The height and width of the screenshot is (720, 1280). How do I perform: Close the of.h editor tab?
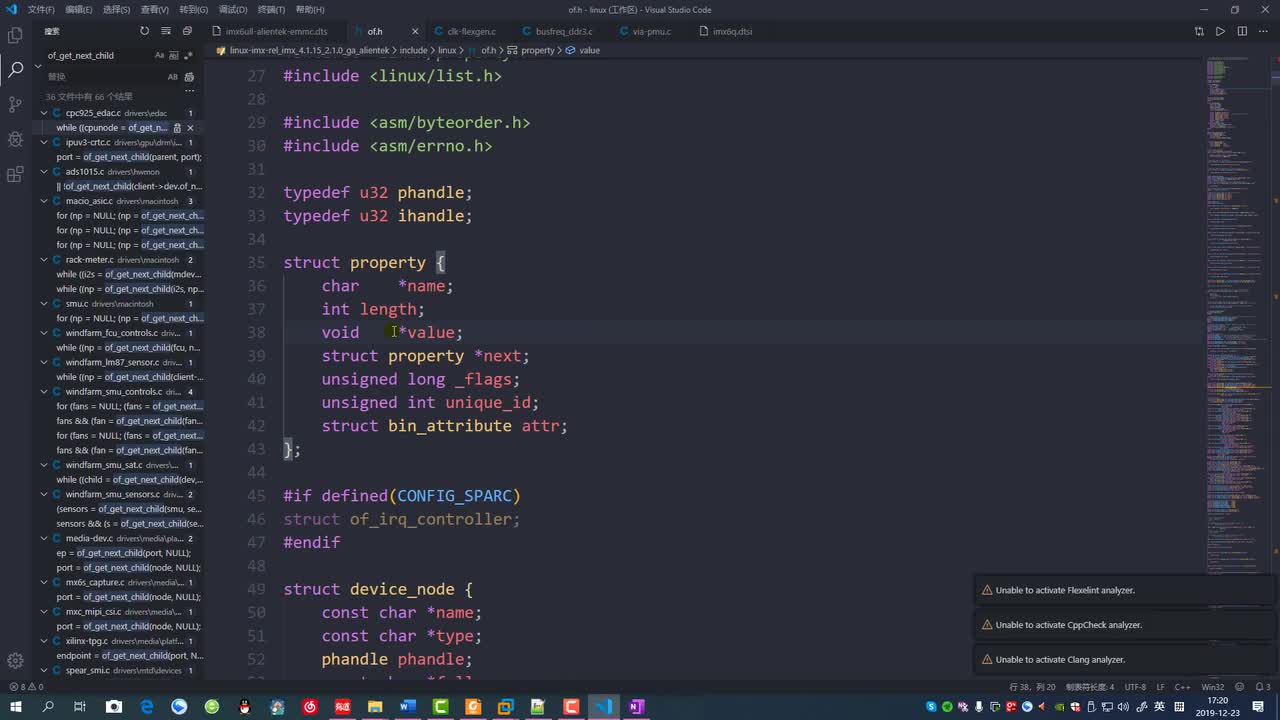(x=415, y=31)
